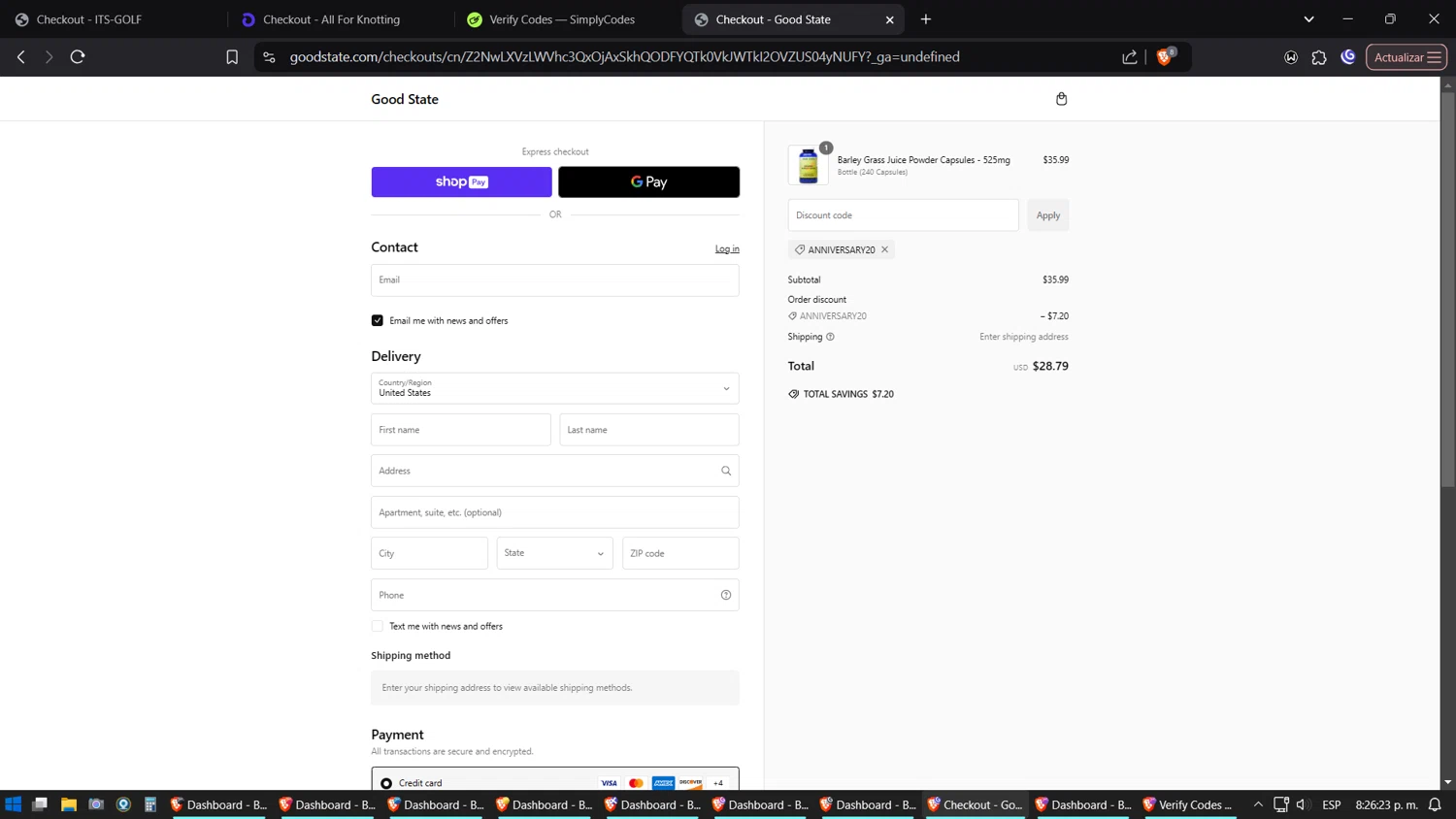Focus the Apartment, suite, etc. field

(x=555, y=512)
